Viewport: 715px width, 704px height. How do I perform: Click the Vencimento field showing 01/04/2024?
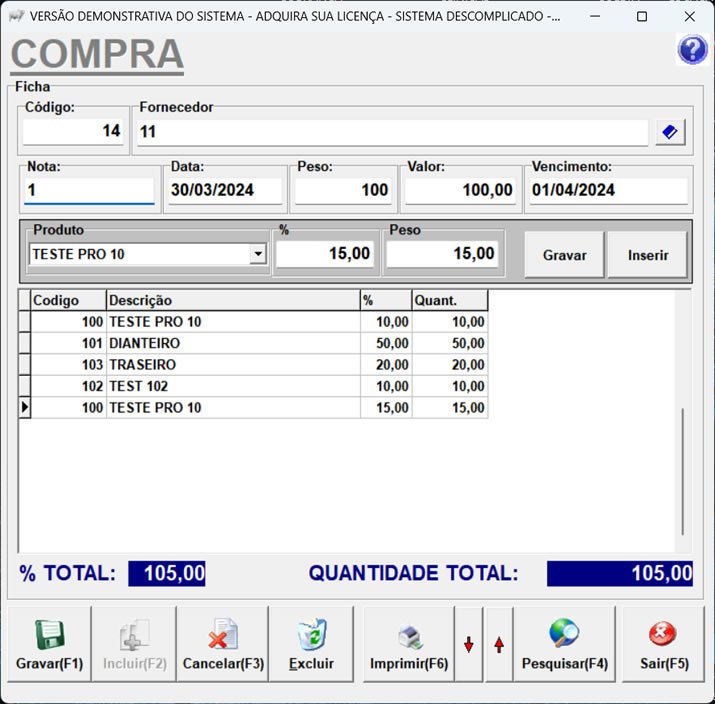point(608,190)
